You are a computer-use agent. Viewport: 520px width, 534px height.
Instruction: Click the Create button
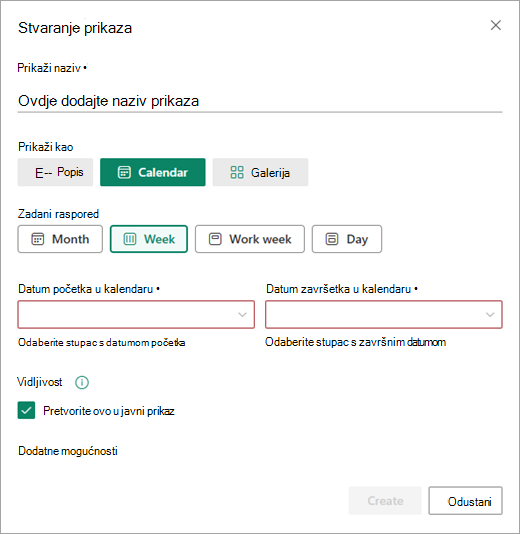click(385, 501)
